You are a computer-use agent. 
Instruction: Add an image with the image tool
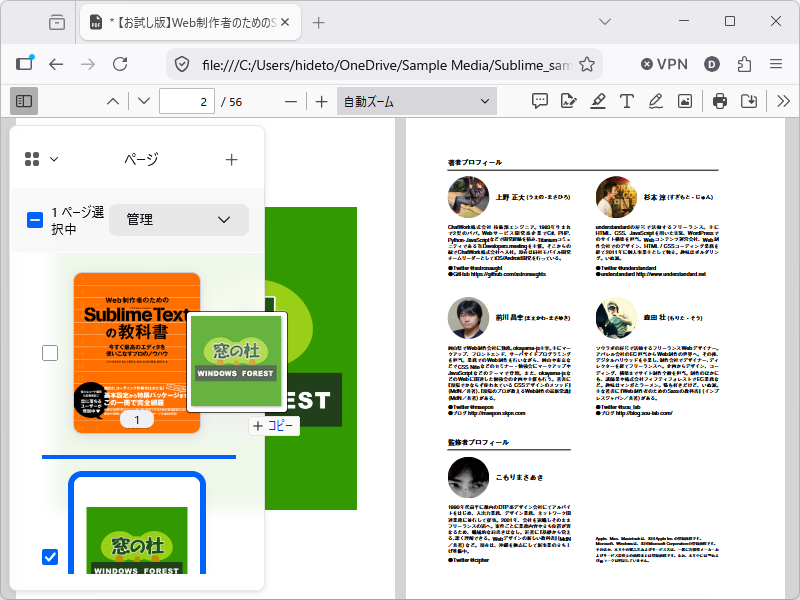pos(685,101)
